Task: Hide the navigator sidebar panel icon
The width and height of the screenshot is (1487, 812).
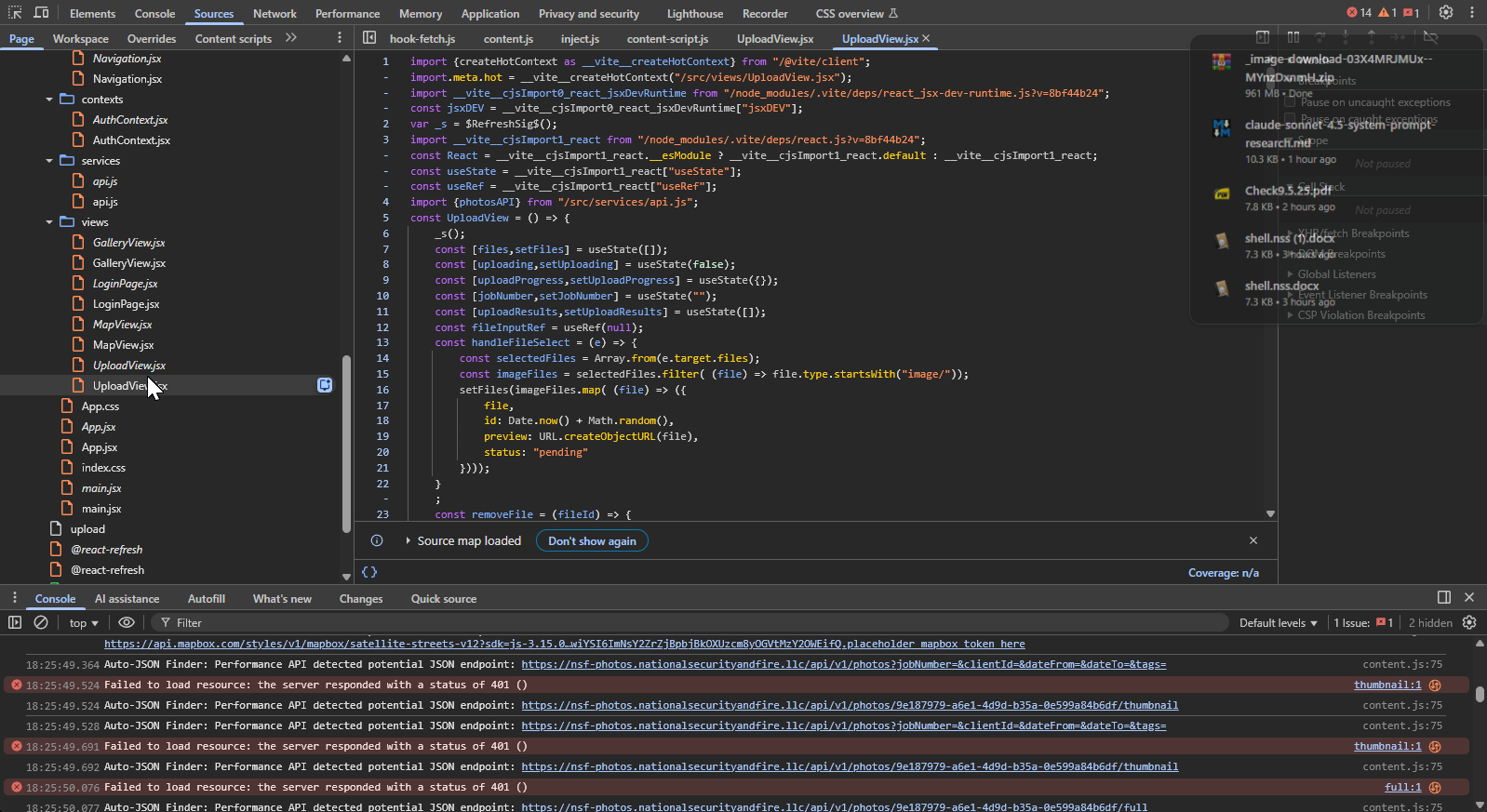Action: click(x=369, y=38)
